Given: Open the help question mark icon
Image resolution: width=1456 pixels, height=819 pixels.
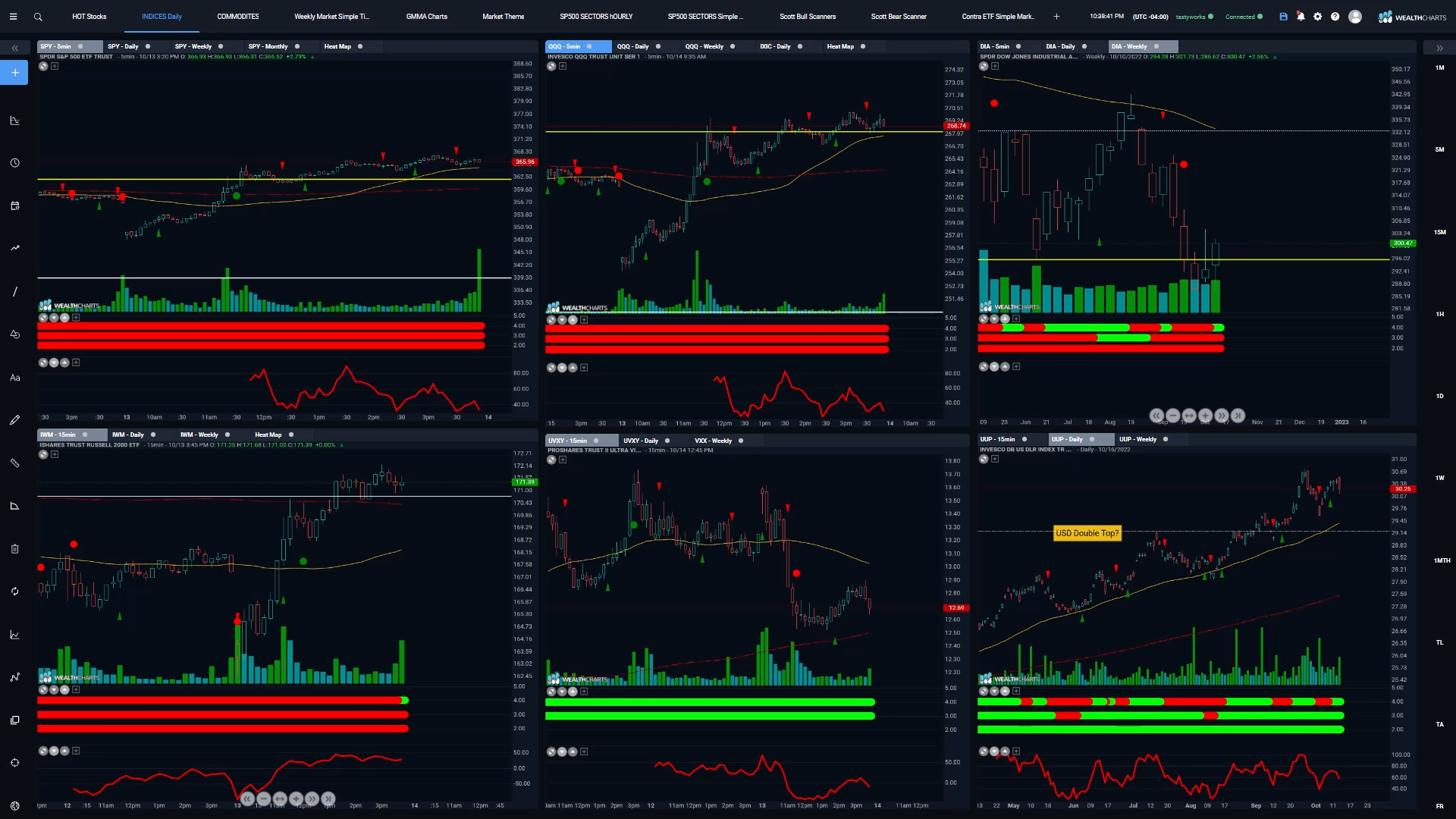Looking at the screenshot, I should click(x=1335, y=17).
